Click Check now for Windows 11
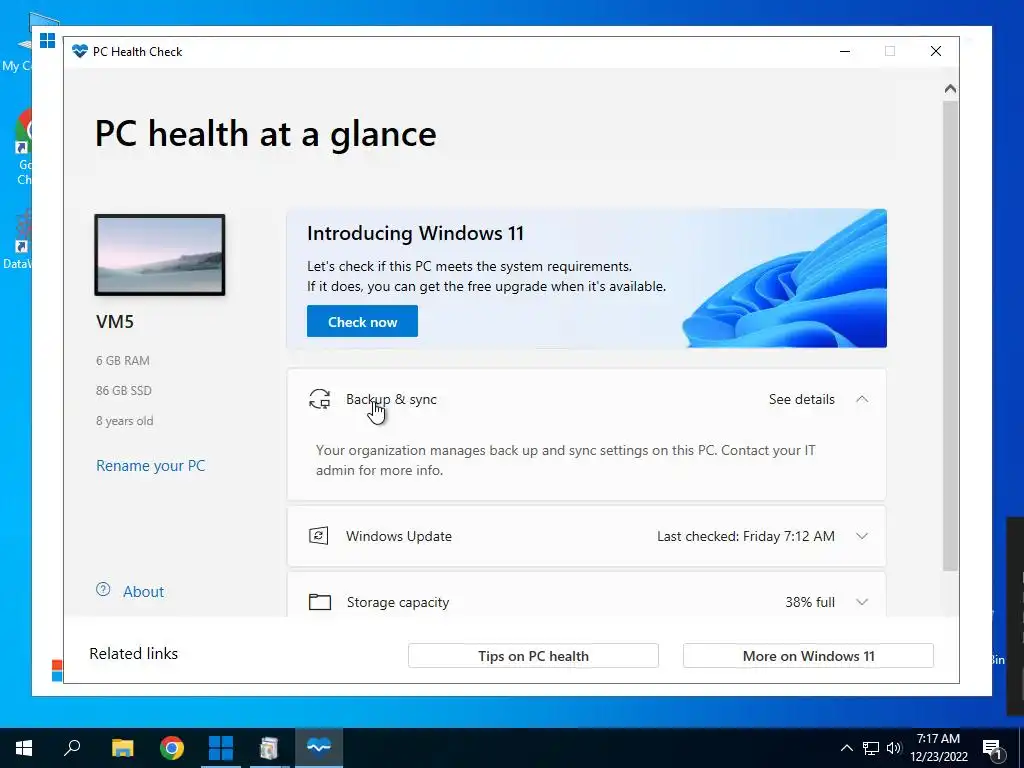 [362, 321]
